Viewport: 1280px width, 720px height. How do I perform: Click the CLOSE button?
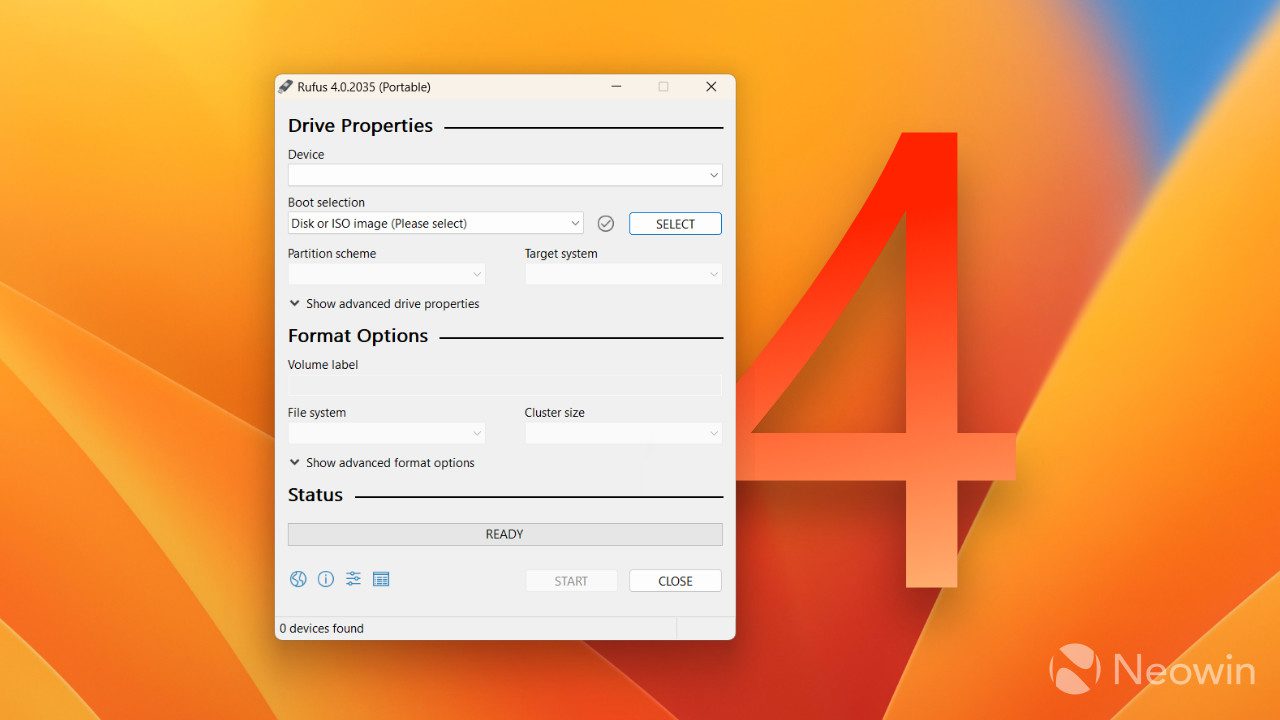(x=675, y=581)
